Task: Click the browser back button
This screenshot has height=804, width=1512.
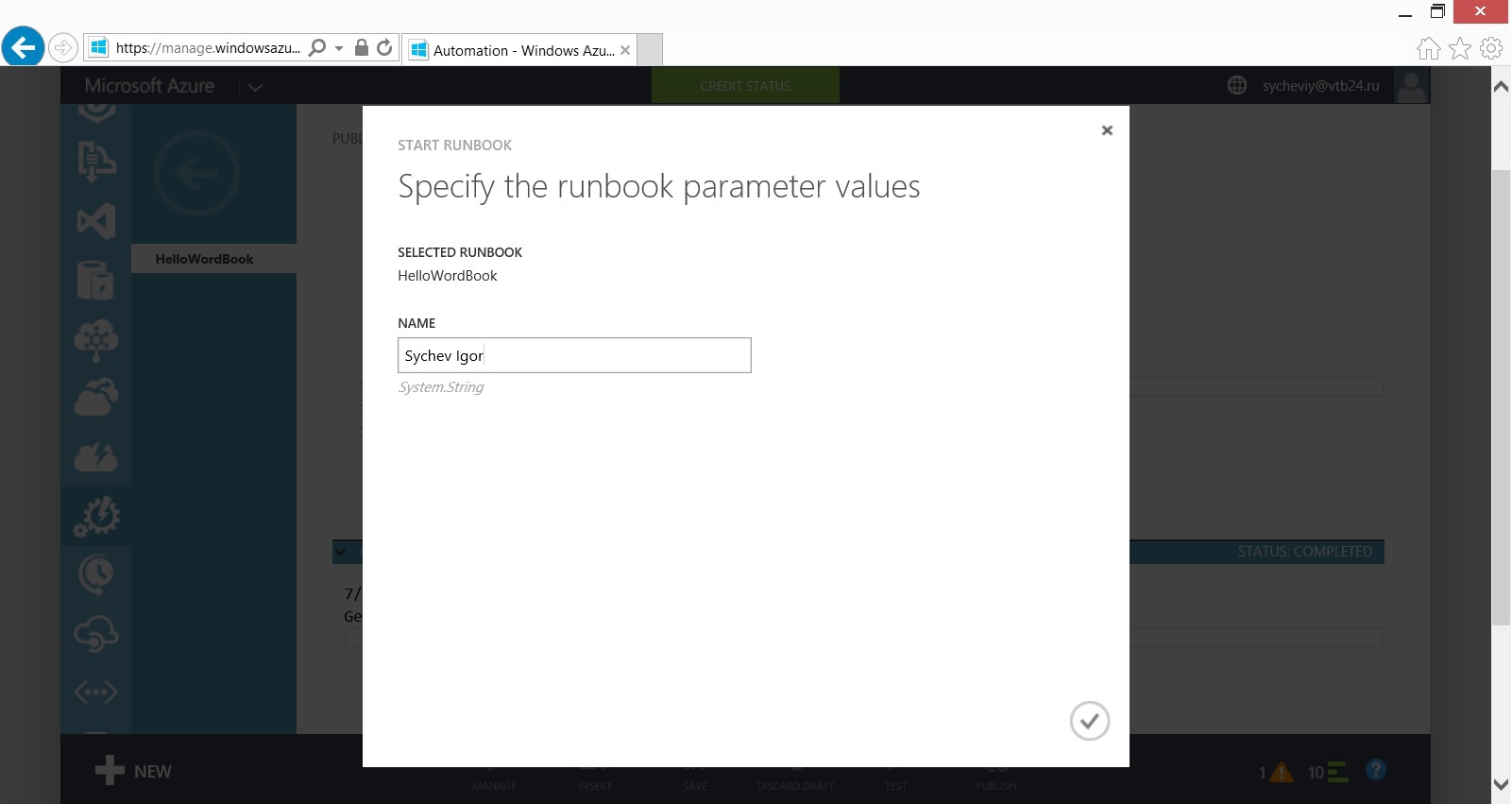Action: tap(23, 46)
